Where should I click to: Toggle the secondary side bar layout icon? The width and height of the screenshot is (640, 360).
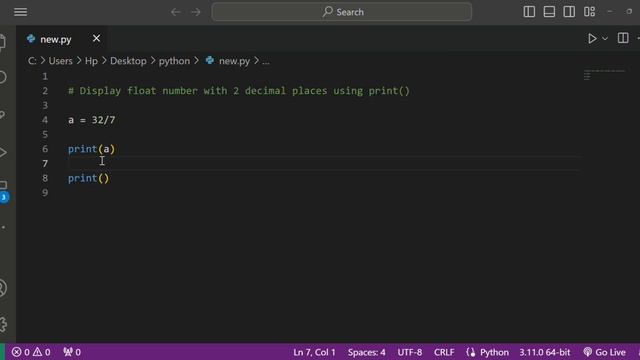pyautogui.click(x=569, y=12)
